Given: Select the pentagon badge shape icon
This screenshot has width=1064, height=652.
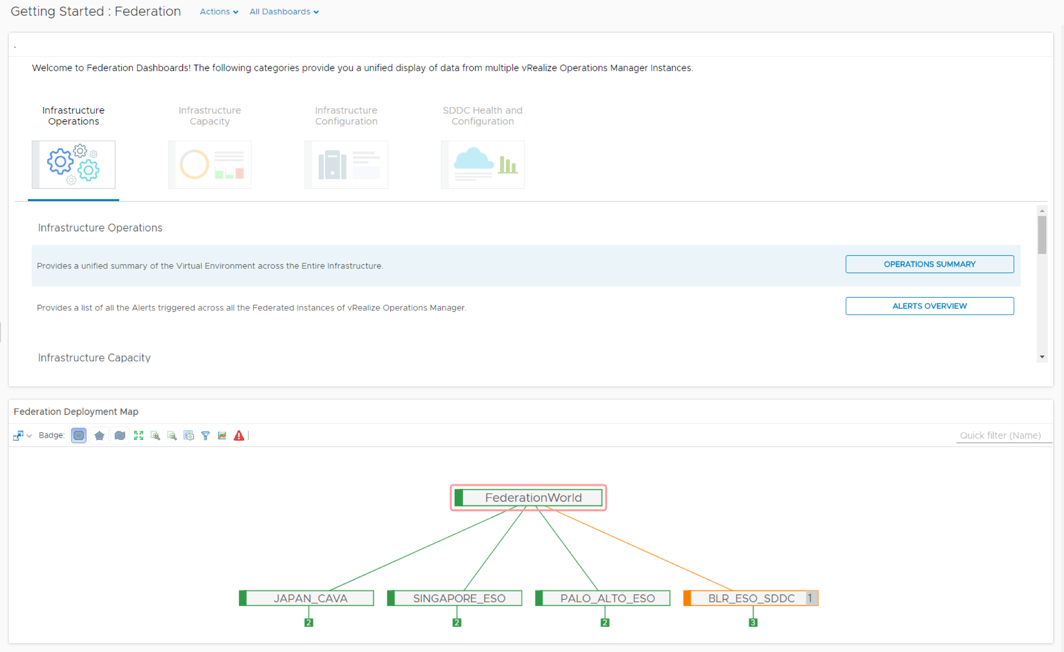Looking at the screenshot, I should tap(99, 435).
